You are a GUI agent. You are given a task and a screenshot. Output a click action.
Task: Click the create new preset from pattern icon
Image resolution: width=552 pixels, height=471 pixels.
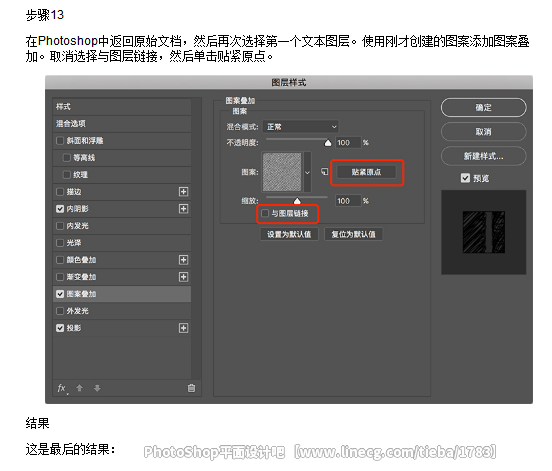click(x=325, y=171)
